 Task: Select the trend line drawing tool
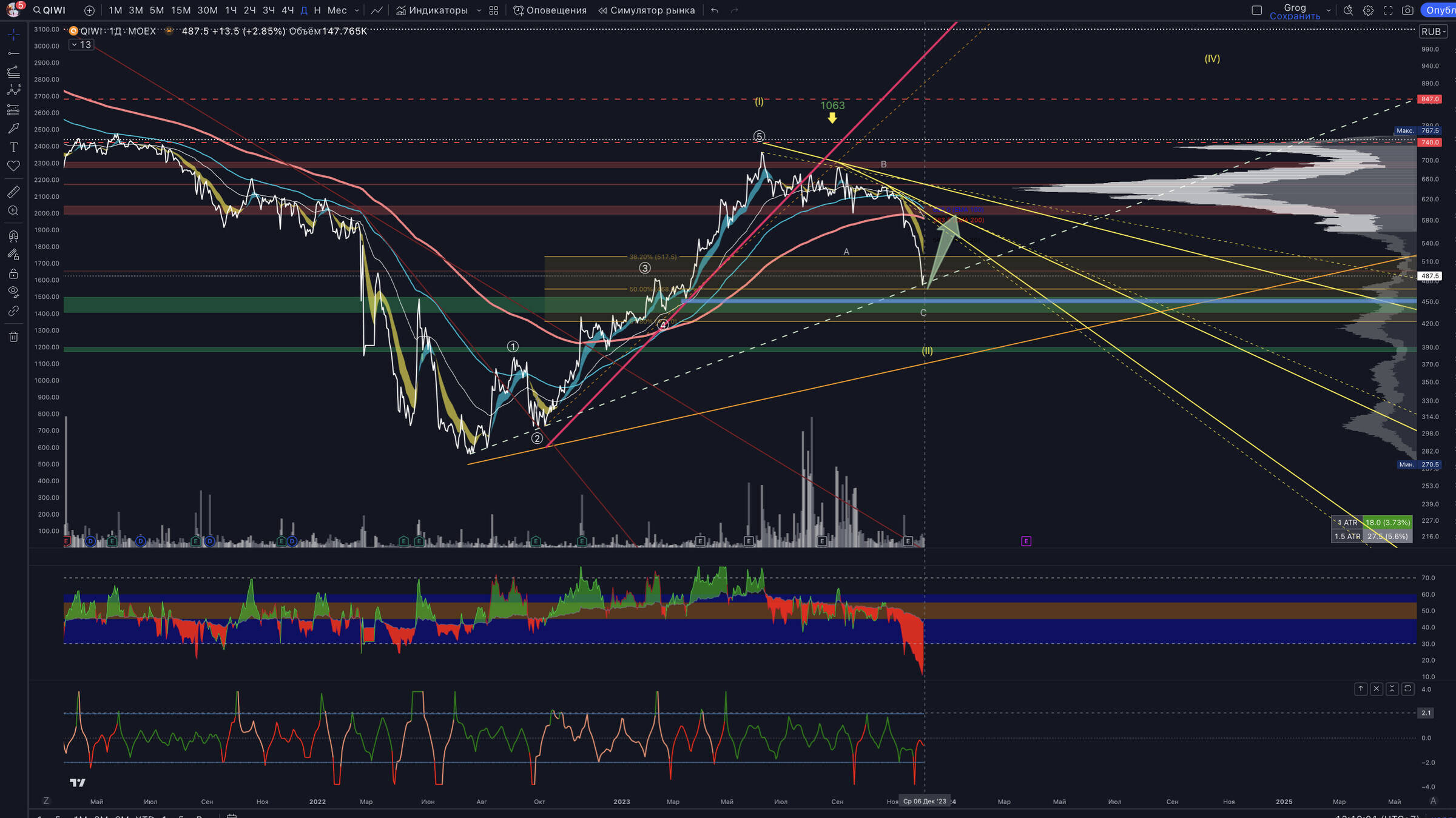[13, 53]
